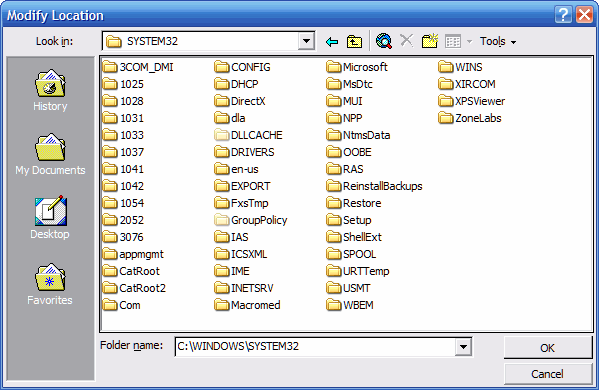Go back using the blue arrow icon
This screenshot has width=599, height=390.
click(332, 41)
